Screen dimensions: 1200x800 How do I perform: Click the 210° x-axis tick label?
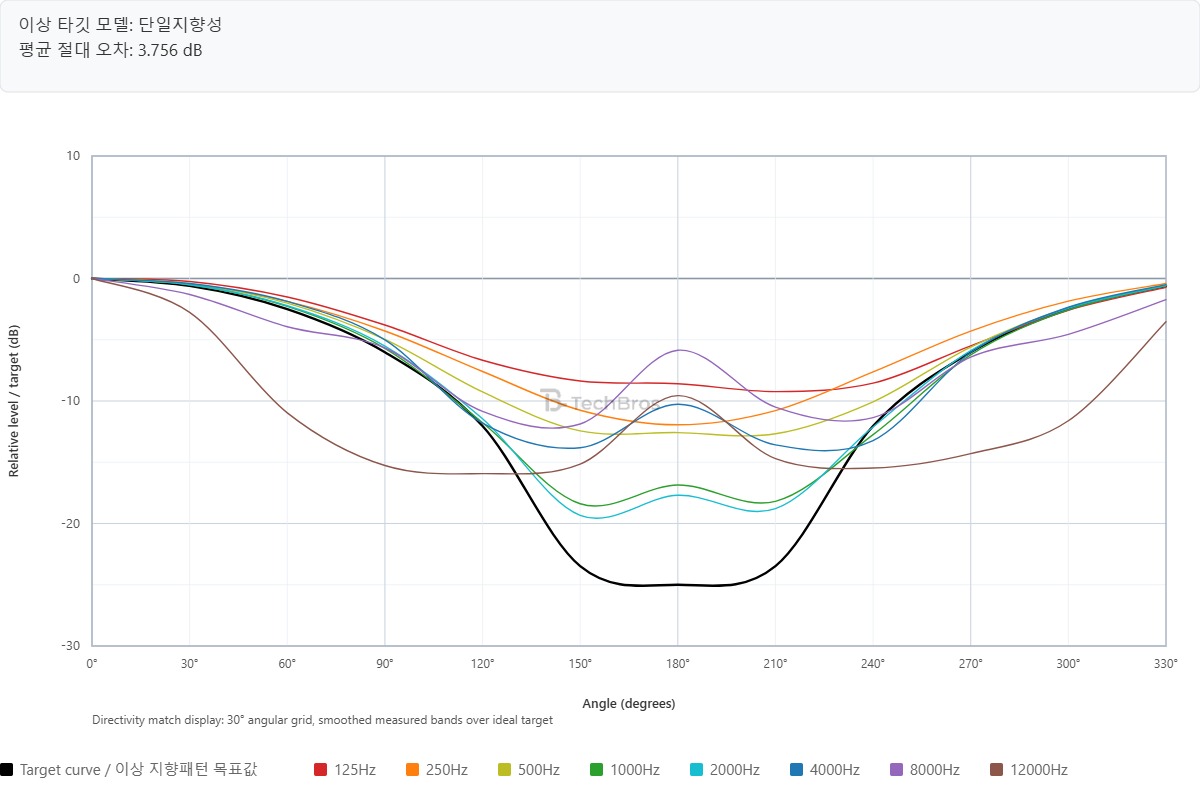[x=776, y=663]
